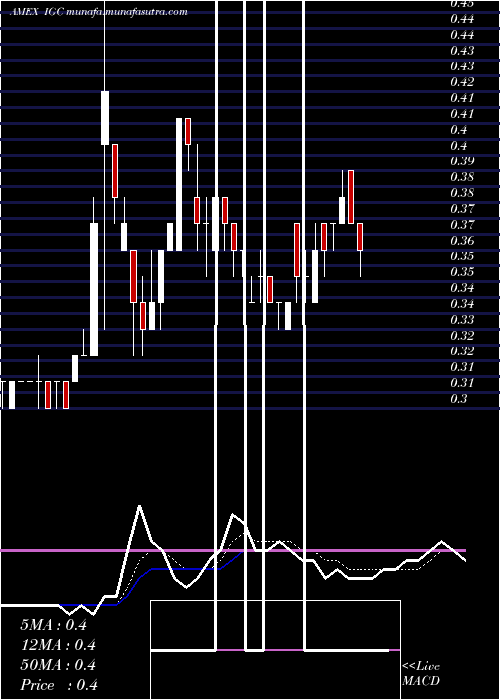
Task: Click the 0.33 price axis label
Action: point(462,320)
